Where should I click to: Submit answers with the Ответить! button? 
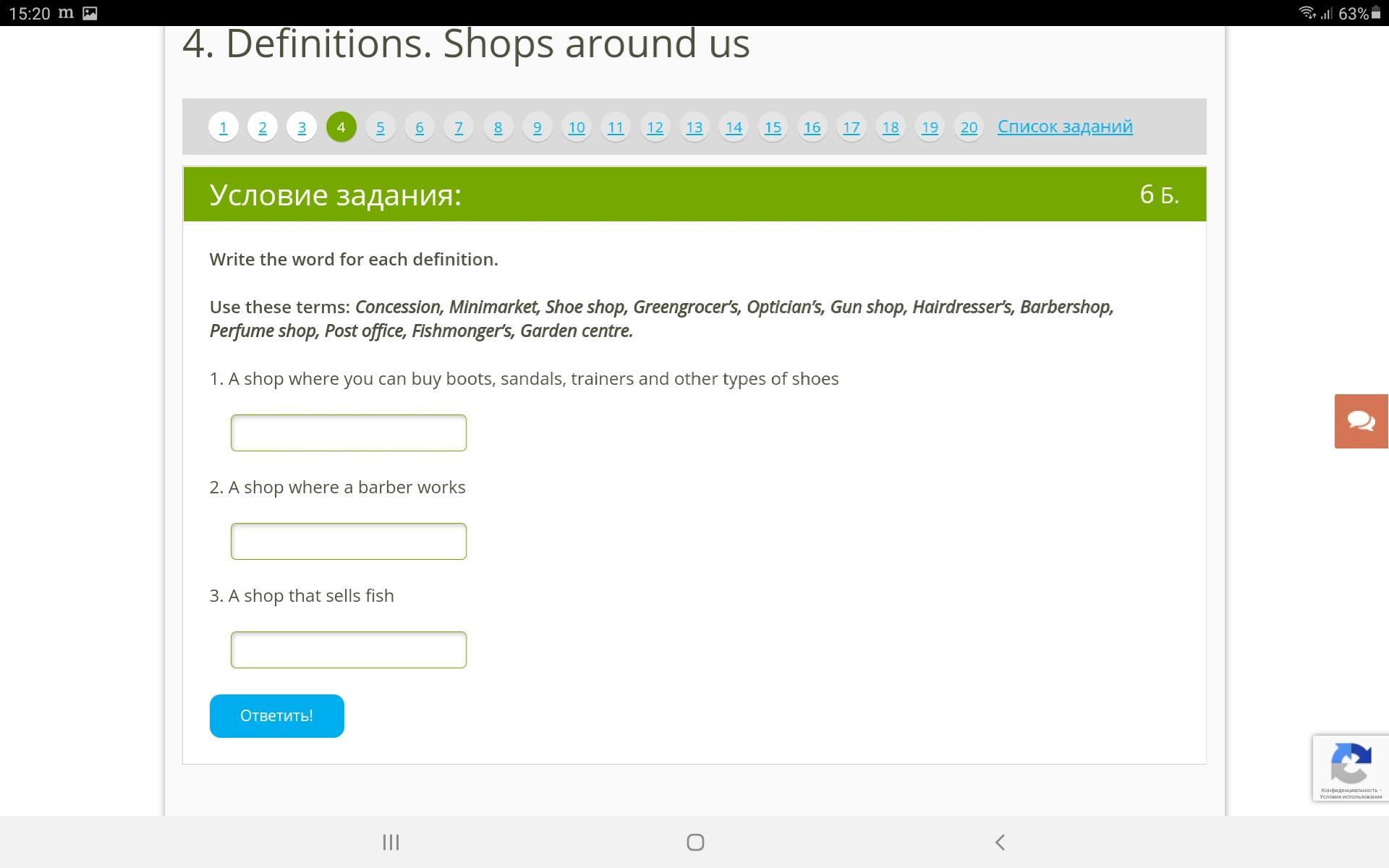276,715
